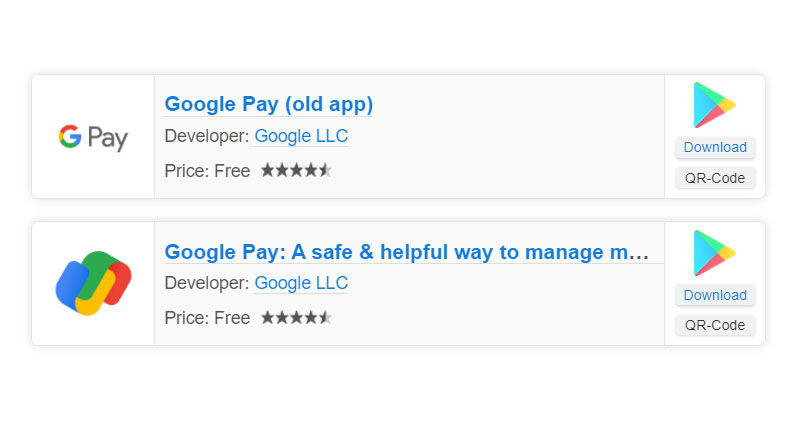Click the star rating of Google Pay (old app)

[x=296, y=171]
